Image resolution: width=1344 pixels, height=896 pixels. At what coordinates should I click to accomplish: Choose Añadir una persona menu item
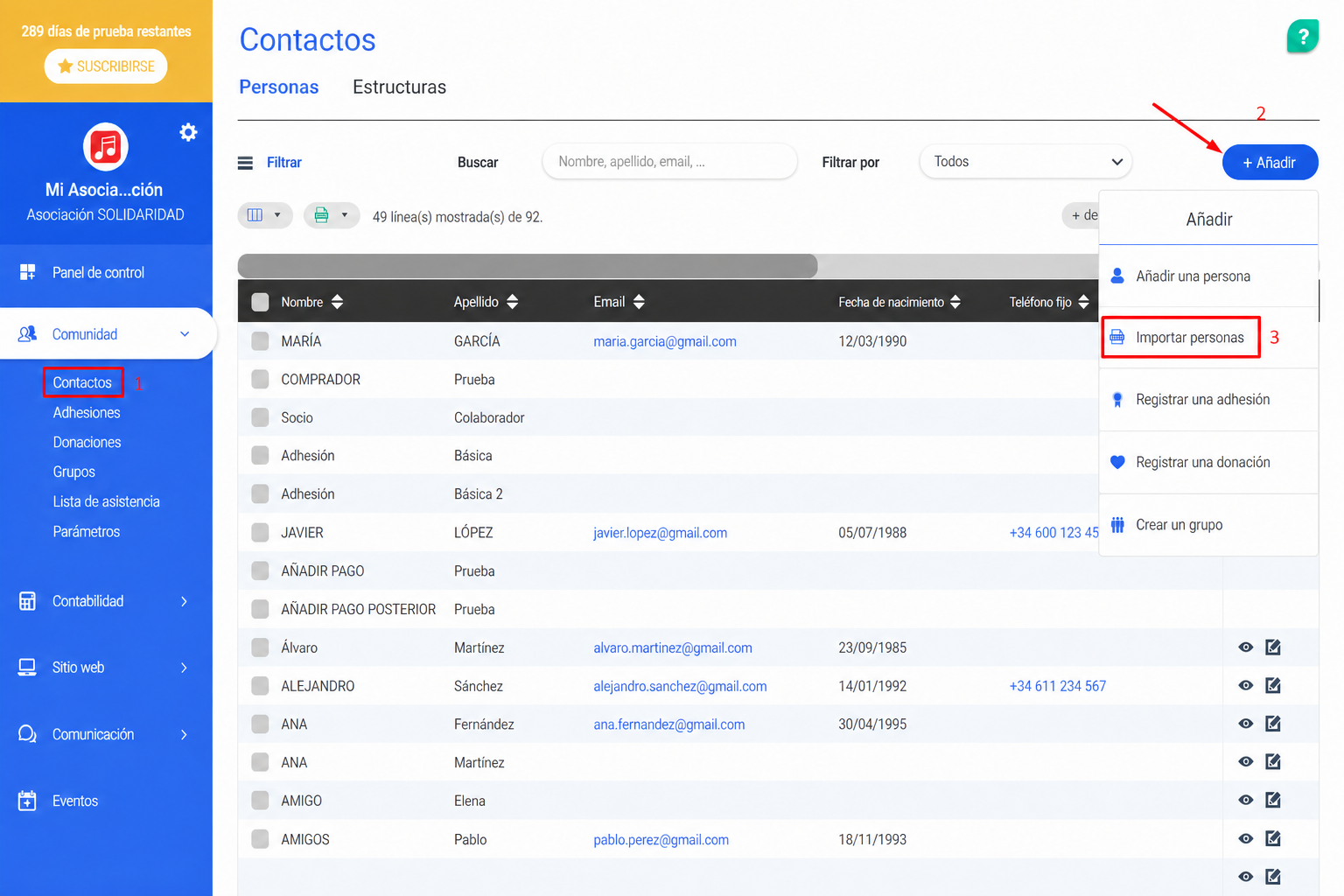click(1208, 276)
